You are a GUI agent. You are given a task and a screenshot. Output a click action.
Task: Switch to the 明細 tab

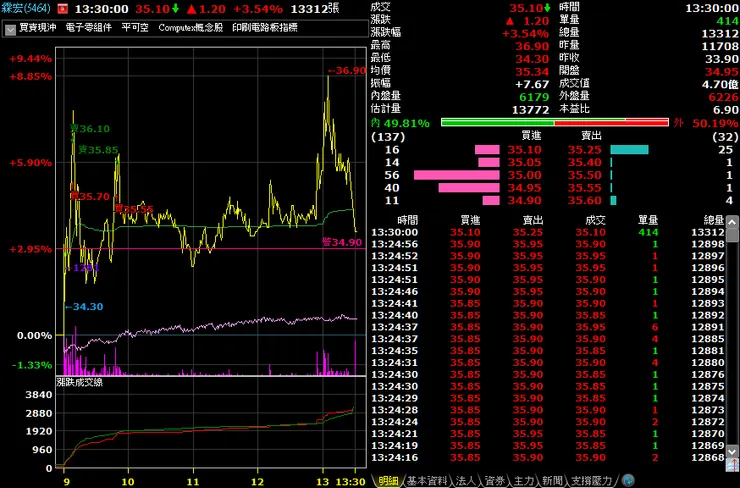(x=388, y=481)
